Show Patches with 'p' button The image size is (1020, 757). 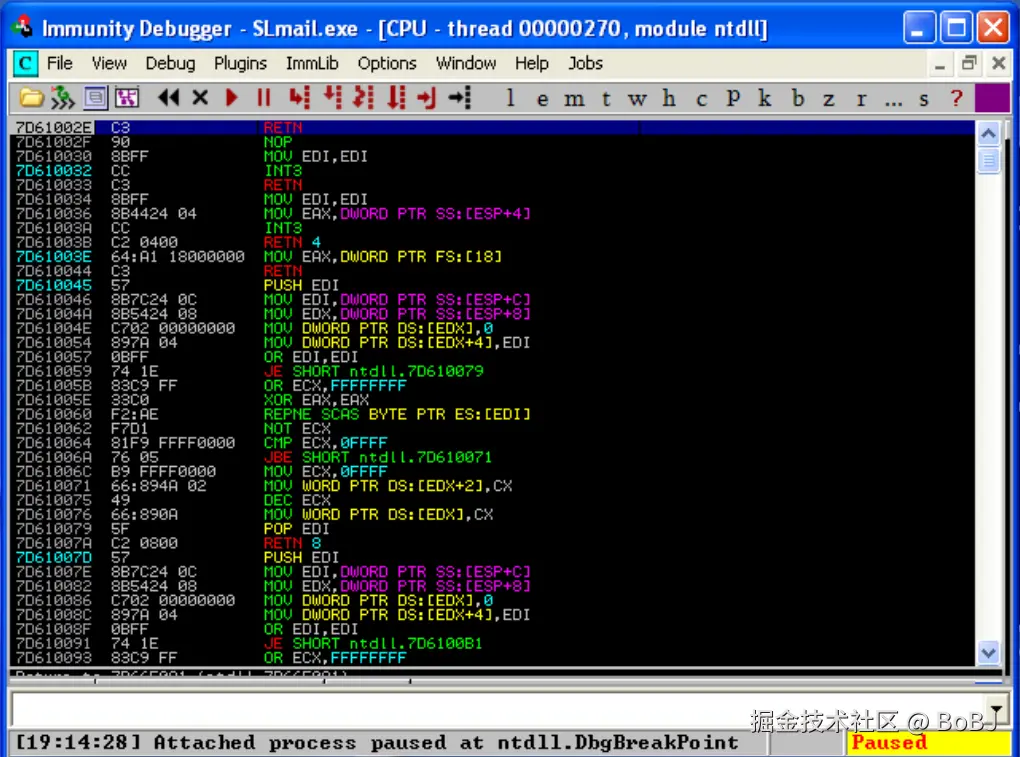point(733,99)
